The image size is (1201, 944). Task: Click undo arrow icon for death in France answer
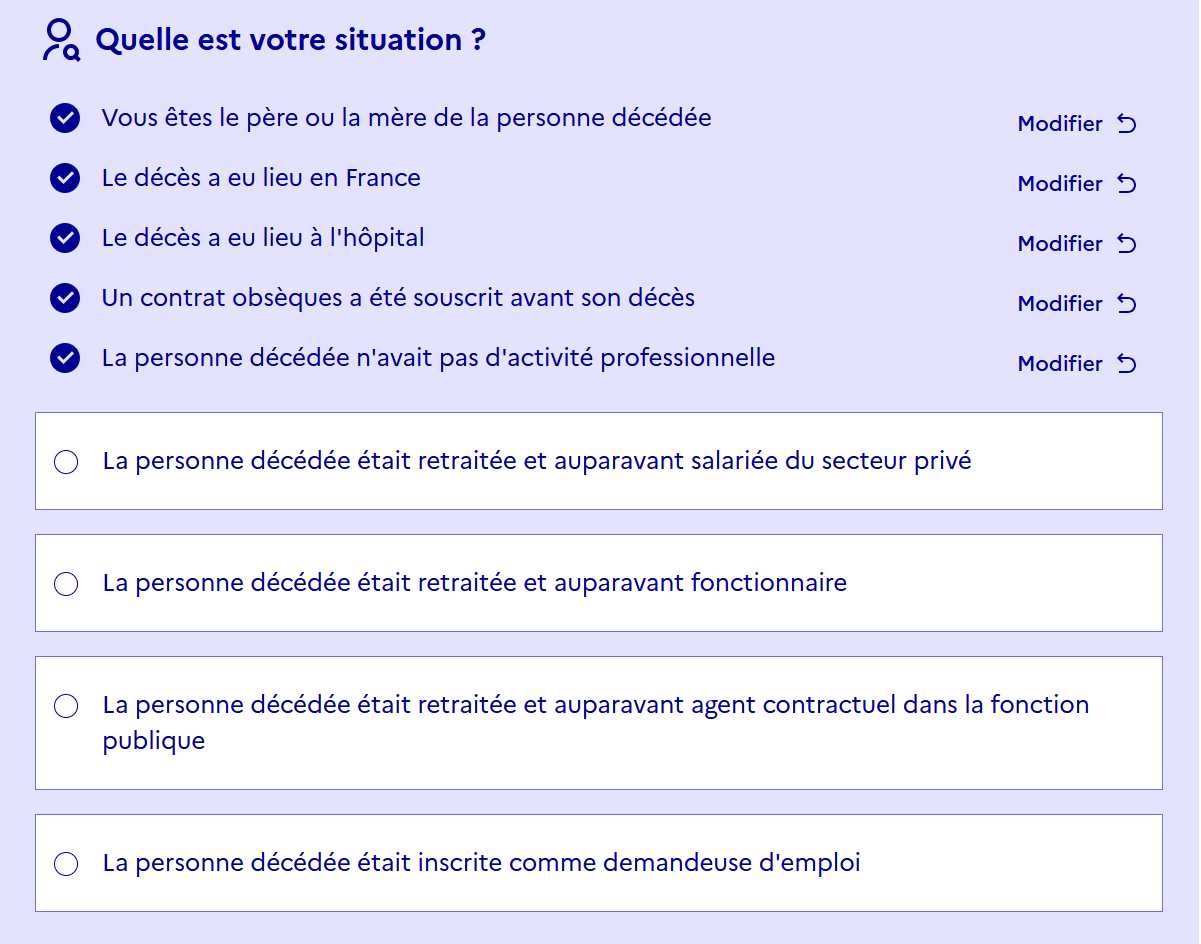pos(1127,184)
